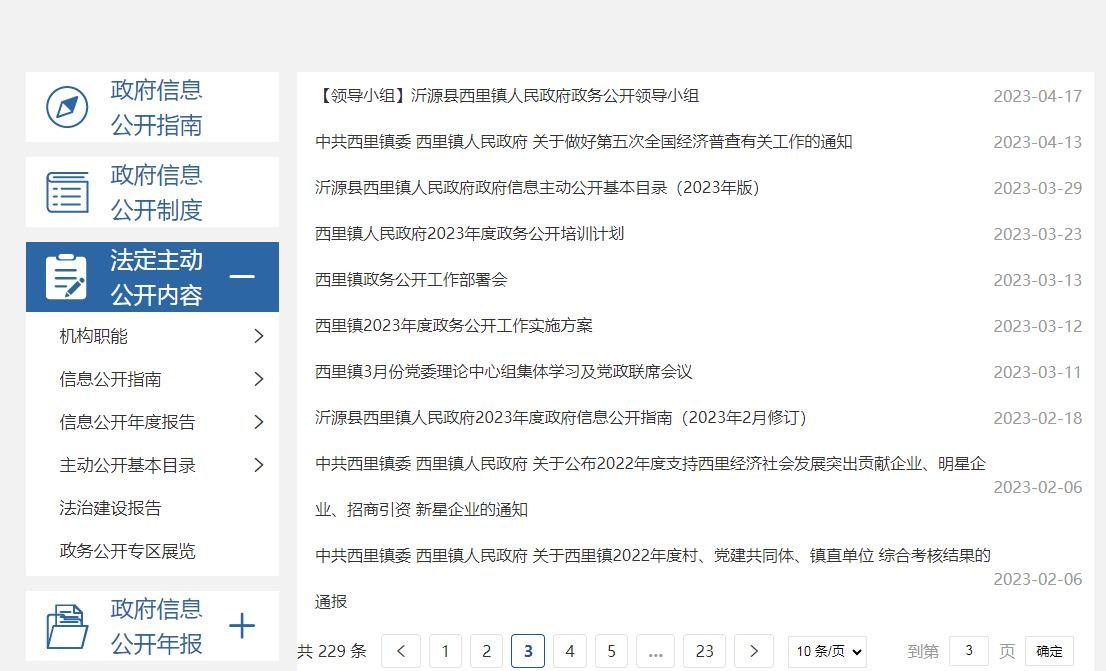Screen dimensions: 1106x671
Task: Click the ellipsis pagination button
Action: point(655,651)
